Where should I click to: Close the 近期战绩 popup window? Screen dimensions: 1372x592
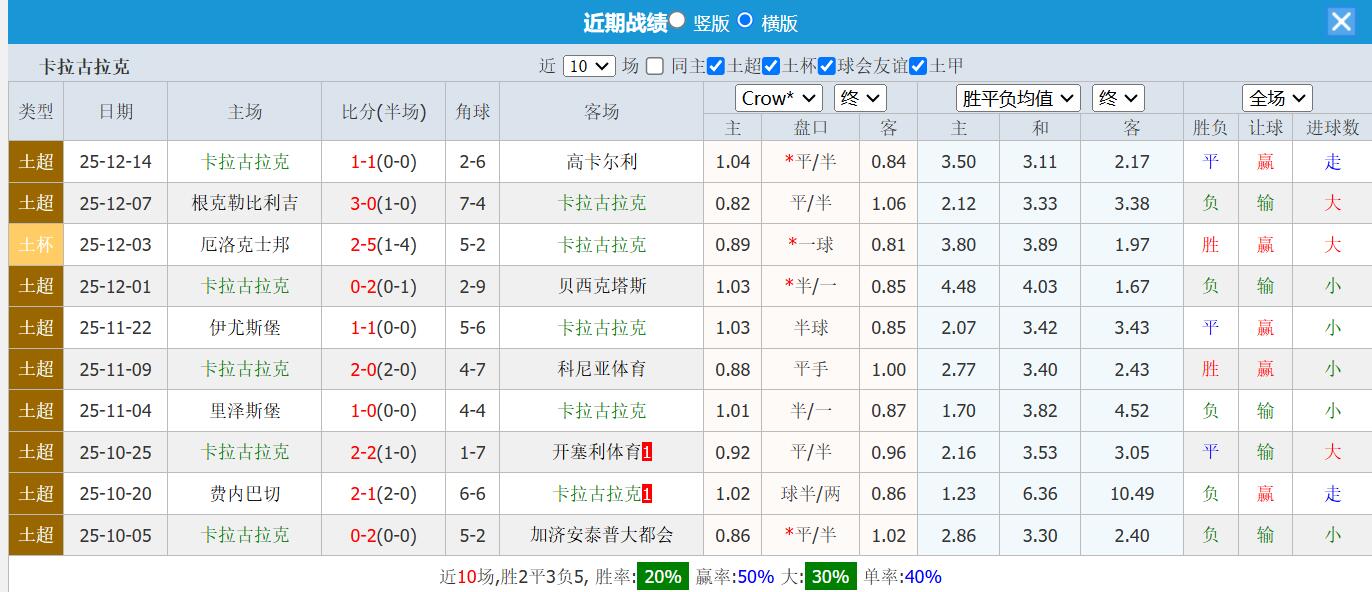(x=1341, y=21)
